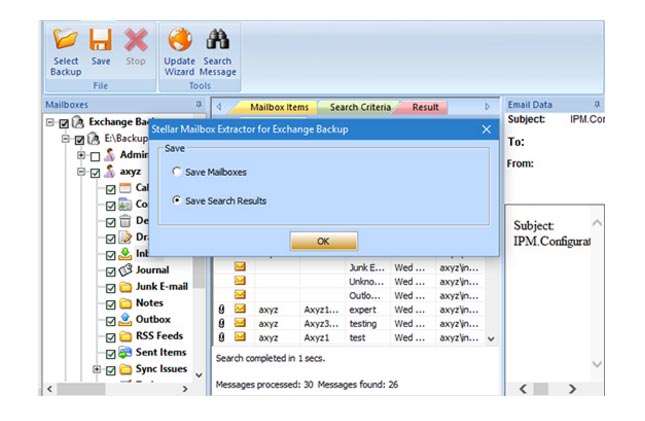Toggle the Admin mailbox checkbox
Screen dimensions: 645x421
pyautogui.click(x=95, y=156)
